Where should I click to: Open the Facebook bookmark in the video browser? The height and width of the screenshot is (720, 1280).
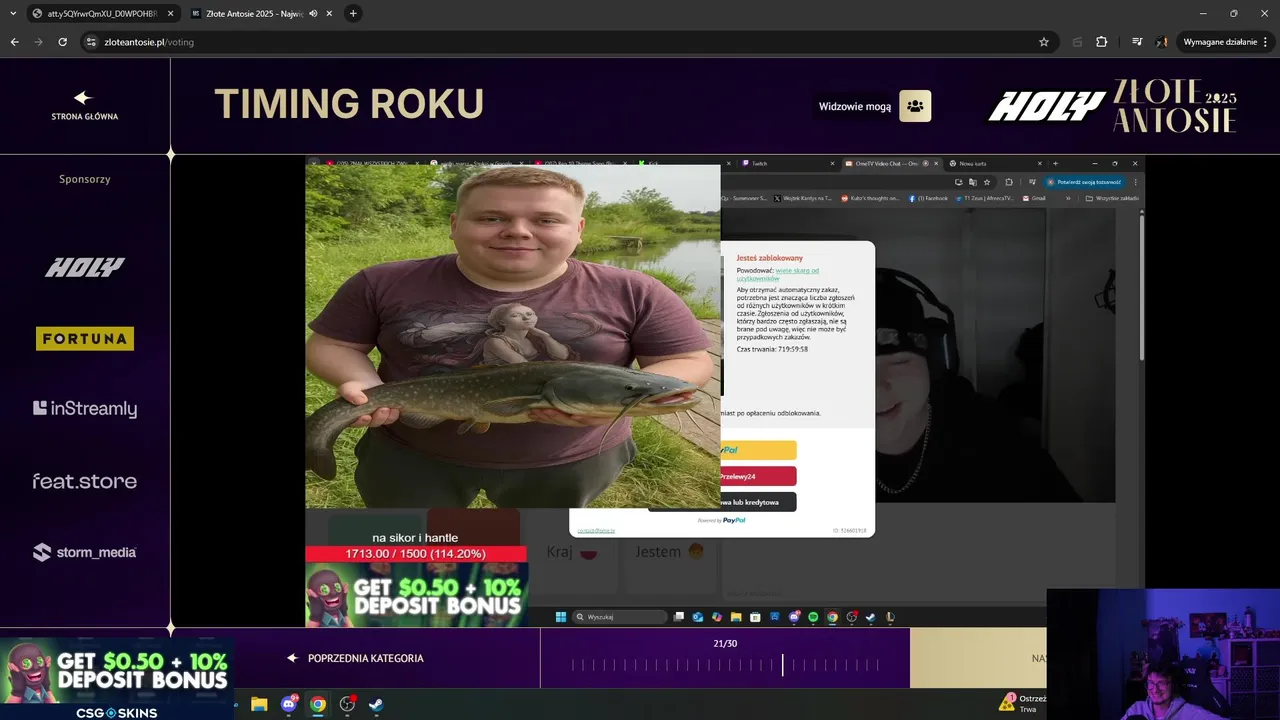coord(929,198)
